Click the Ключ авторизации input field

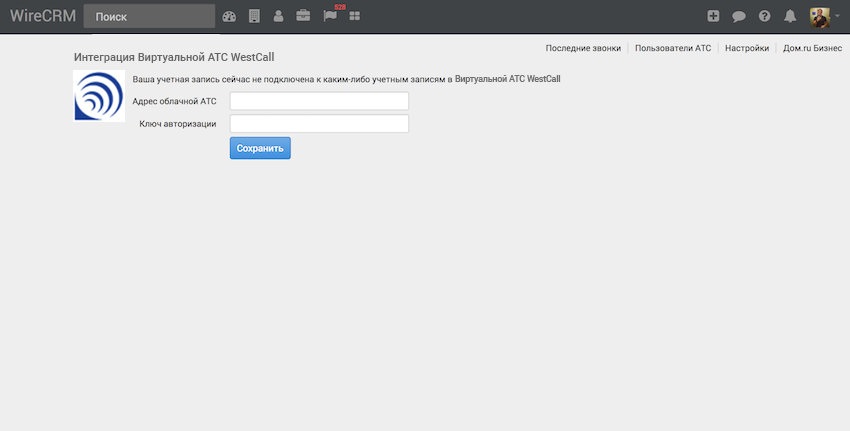pos(319,124)
